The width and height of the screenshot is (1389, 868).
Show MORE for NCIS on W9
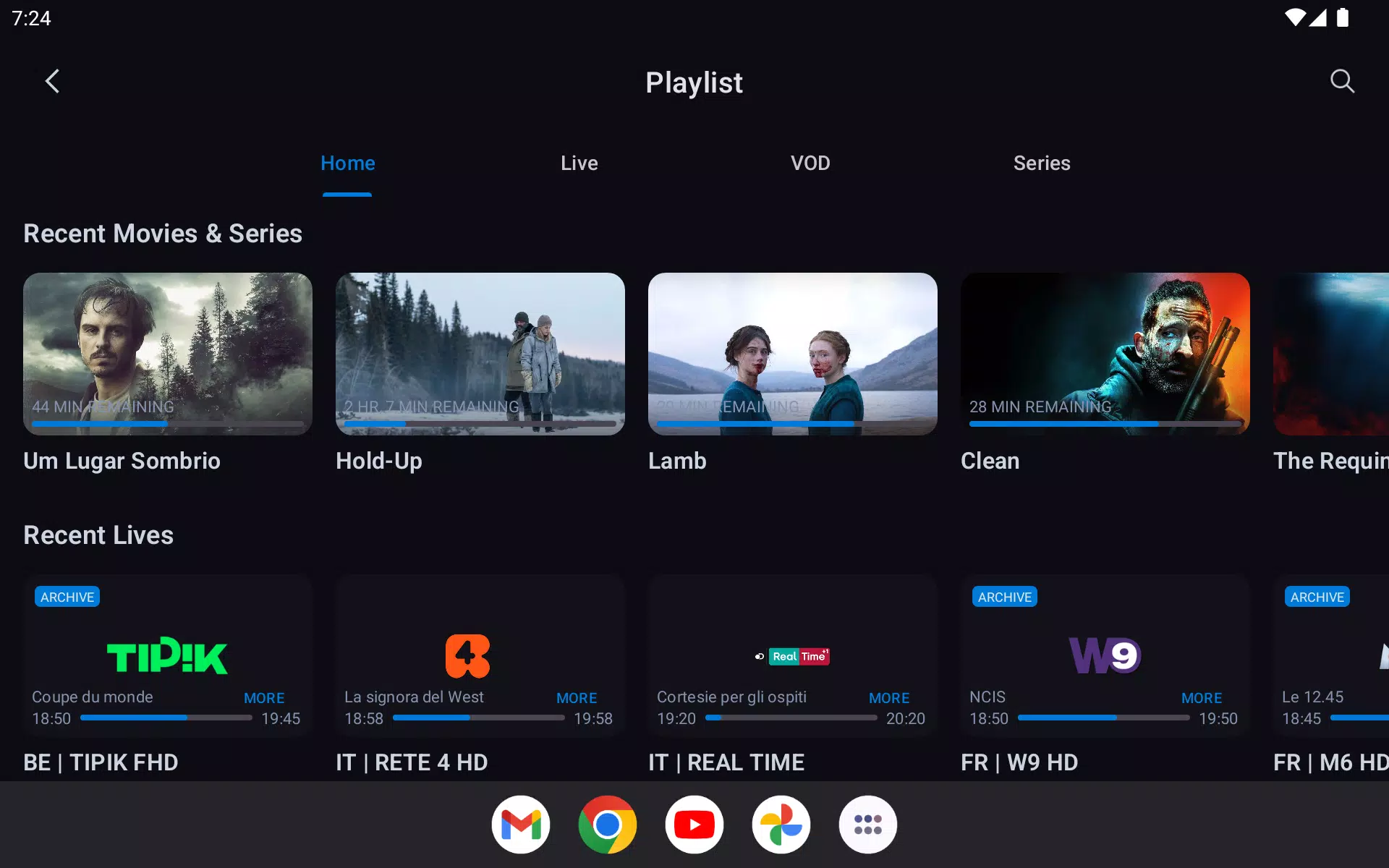(1202, 698)
